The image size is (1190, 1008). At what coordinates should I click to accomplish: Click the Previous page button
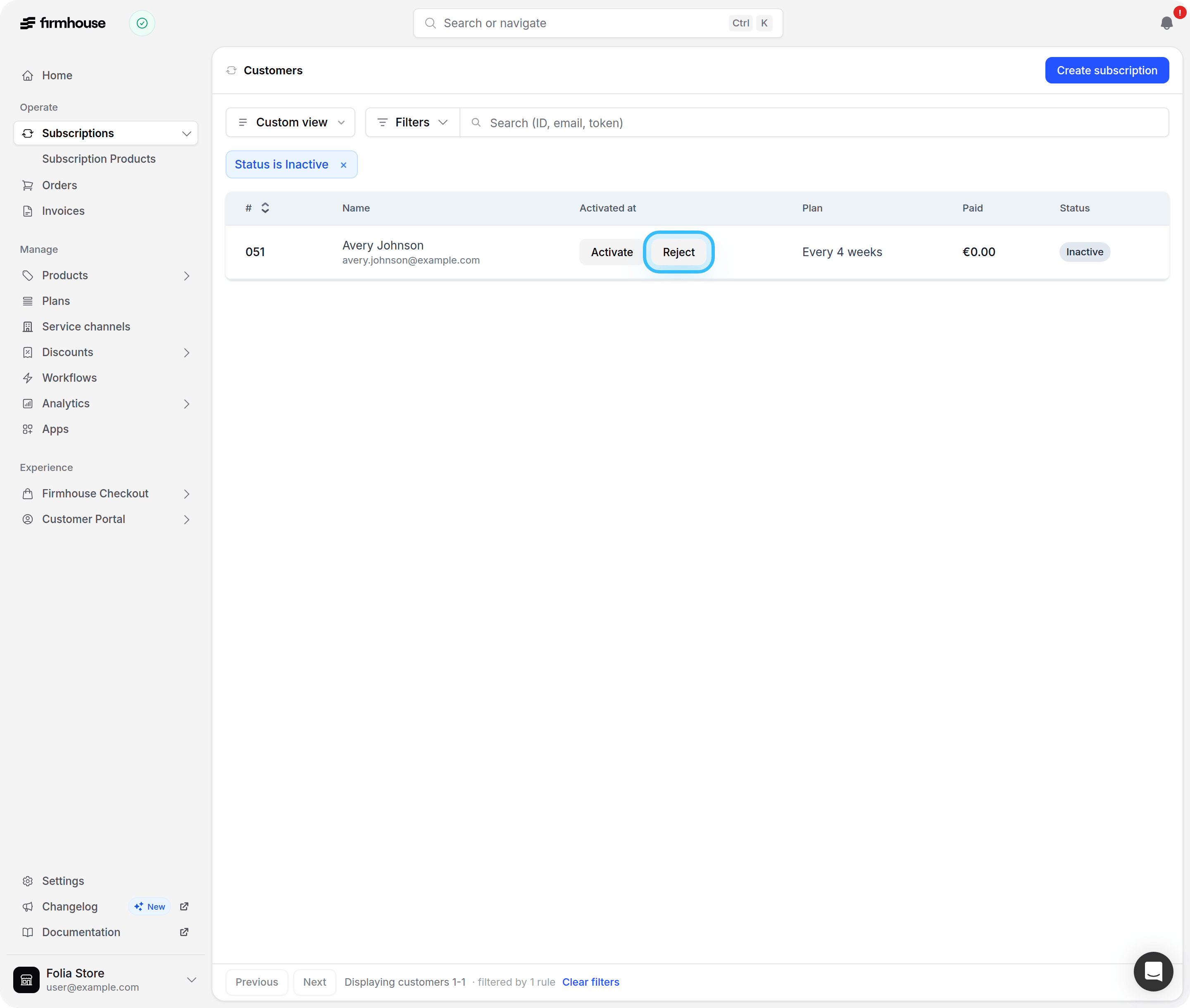click(x=257, y=982)
